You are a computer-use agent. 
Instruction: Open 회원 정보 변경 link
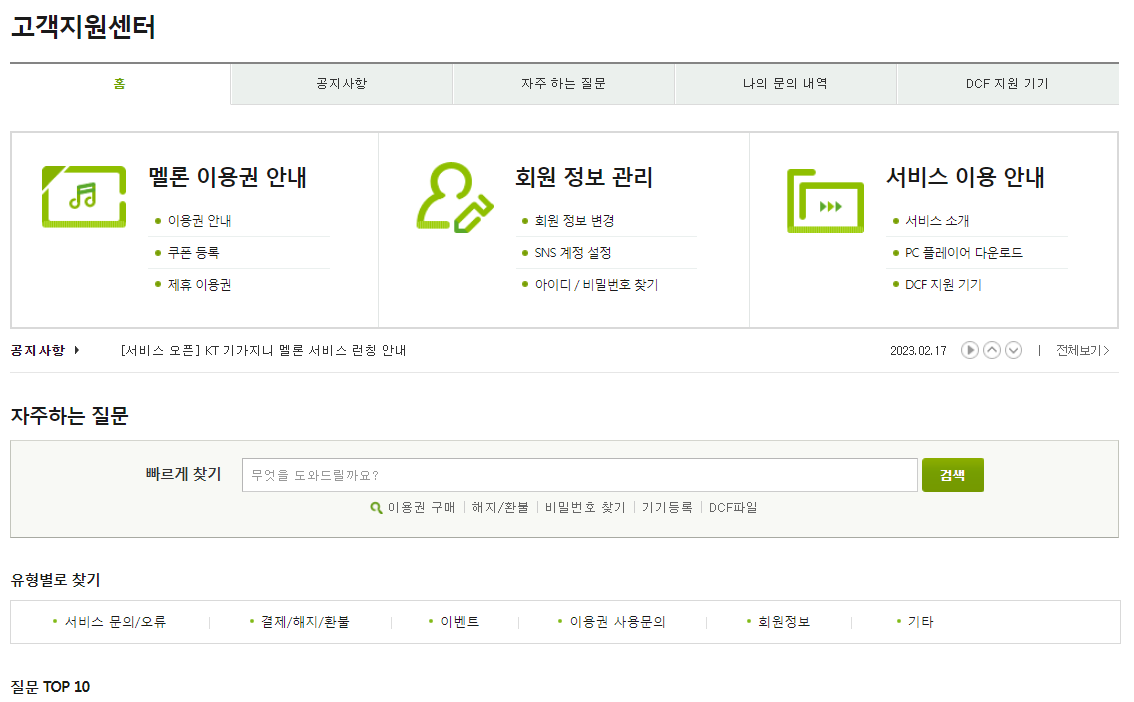coord(575,221)
